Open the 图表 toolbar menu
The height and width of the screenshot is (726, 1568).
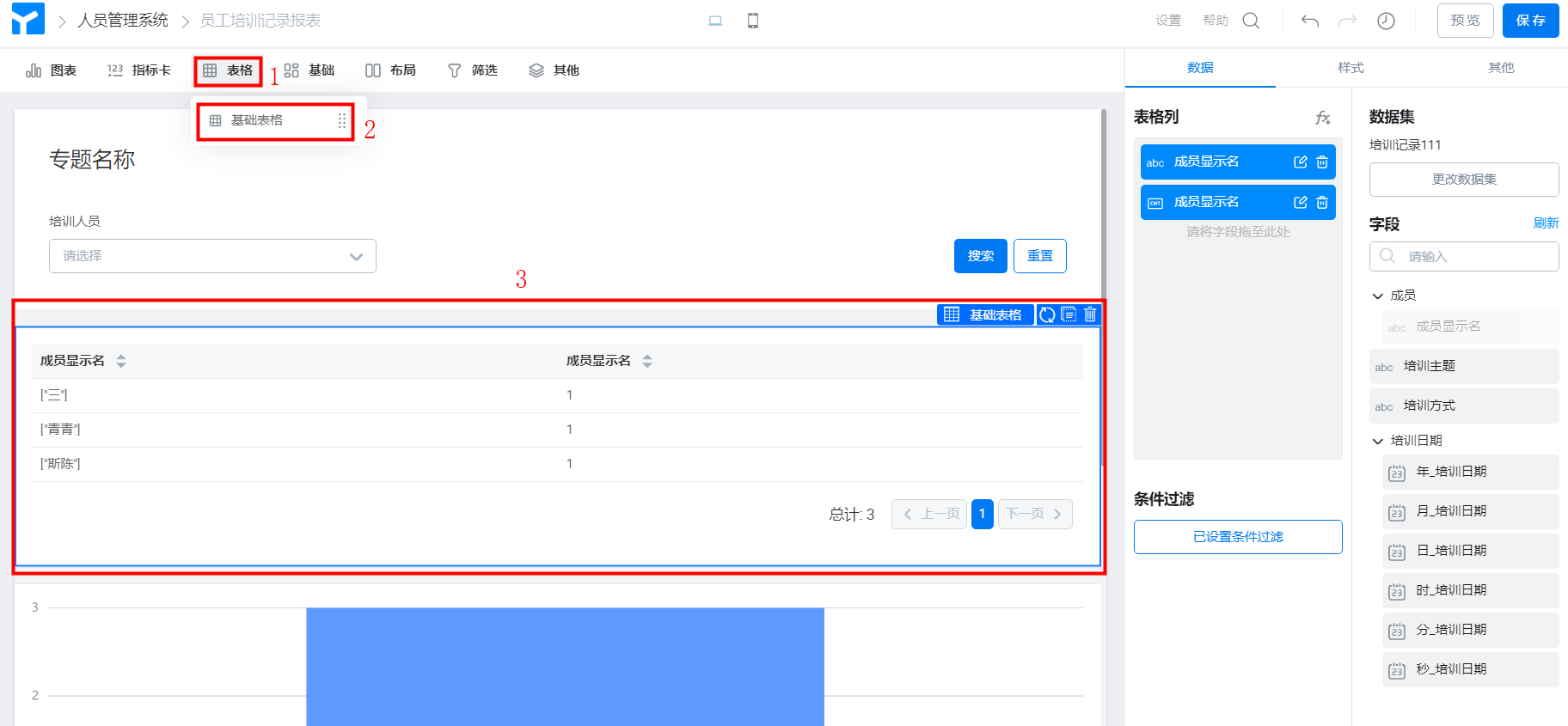[52, 70]
